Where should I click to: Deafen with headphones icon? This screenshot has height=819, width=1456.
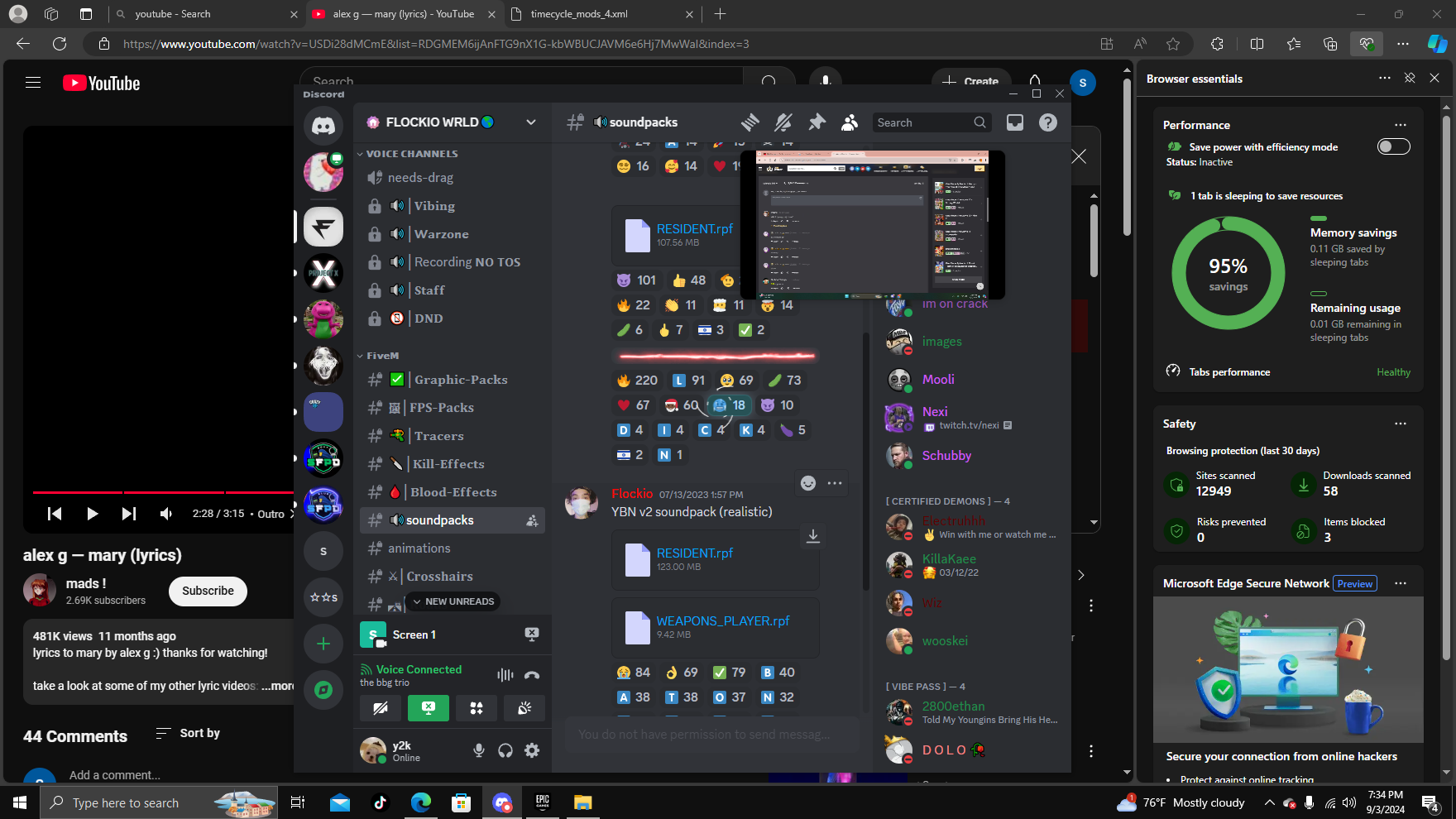click(x=505, y=750)
